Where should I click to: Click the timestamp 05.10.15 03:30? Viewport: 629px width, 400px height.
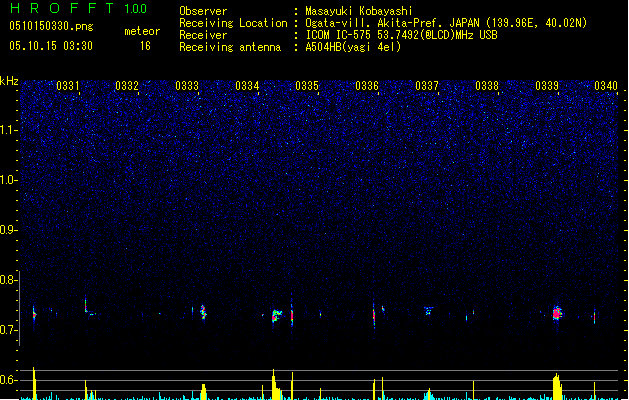[51, 45]
